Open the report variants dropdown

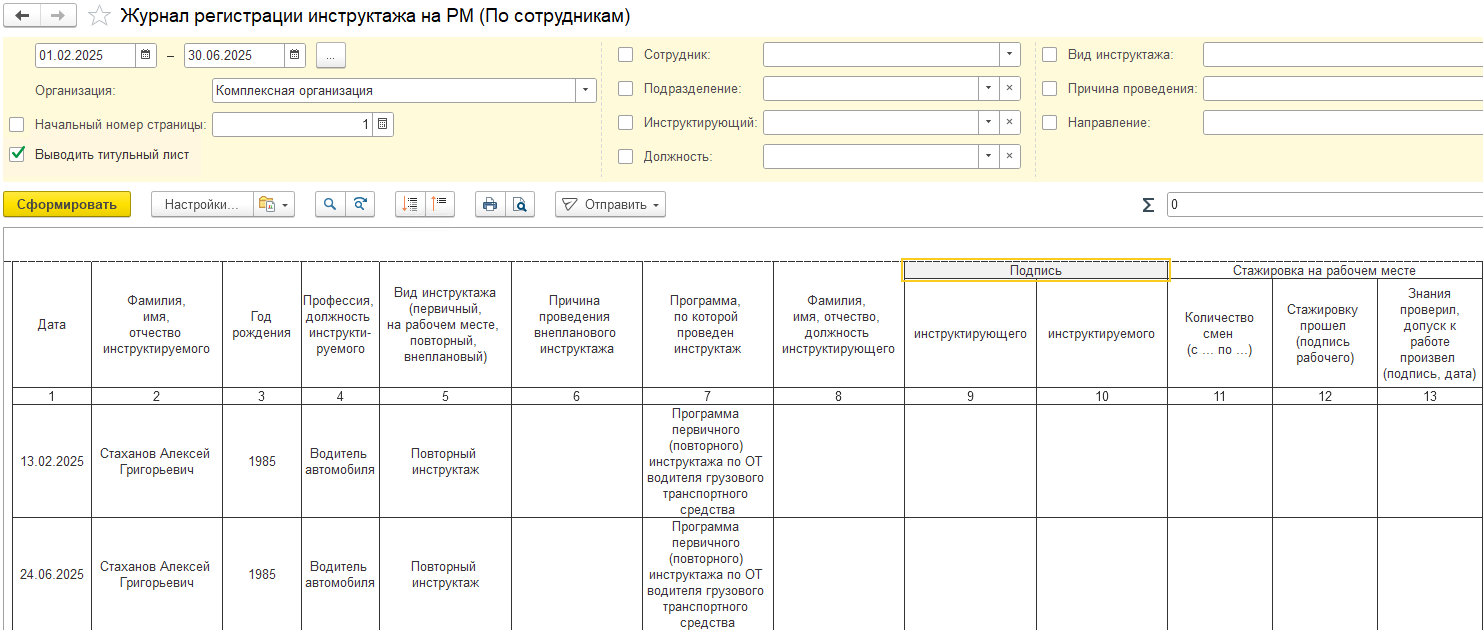pos(273,204)
